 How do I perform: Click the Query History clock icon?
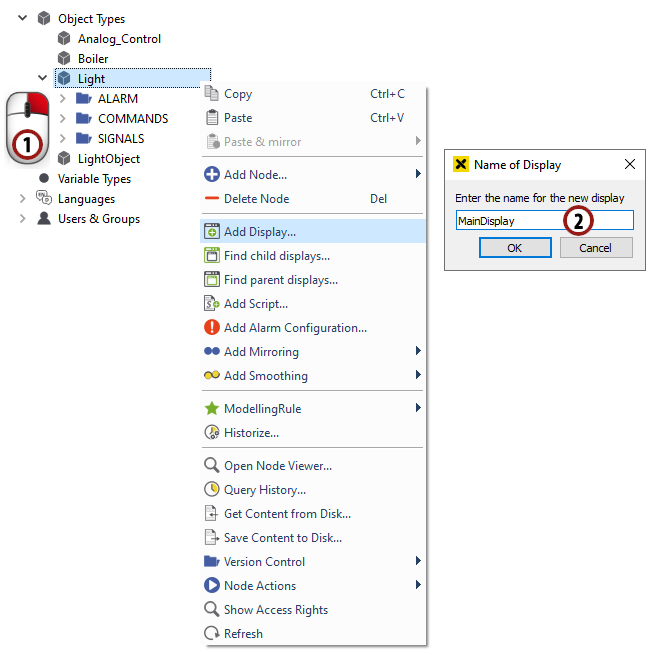point(211,489)
